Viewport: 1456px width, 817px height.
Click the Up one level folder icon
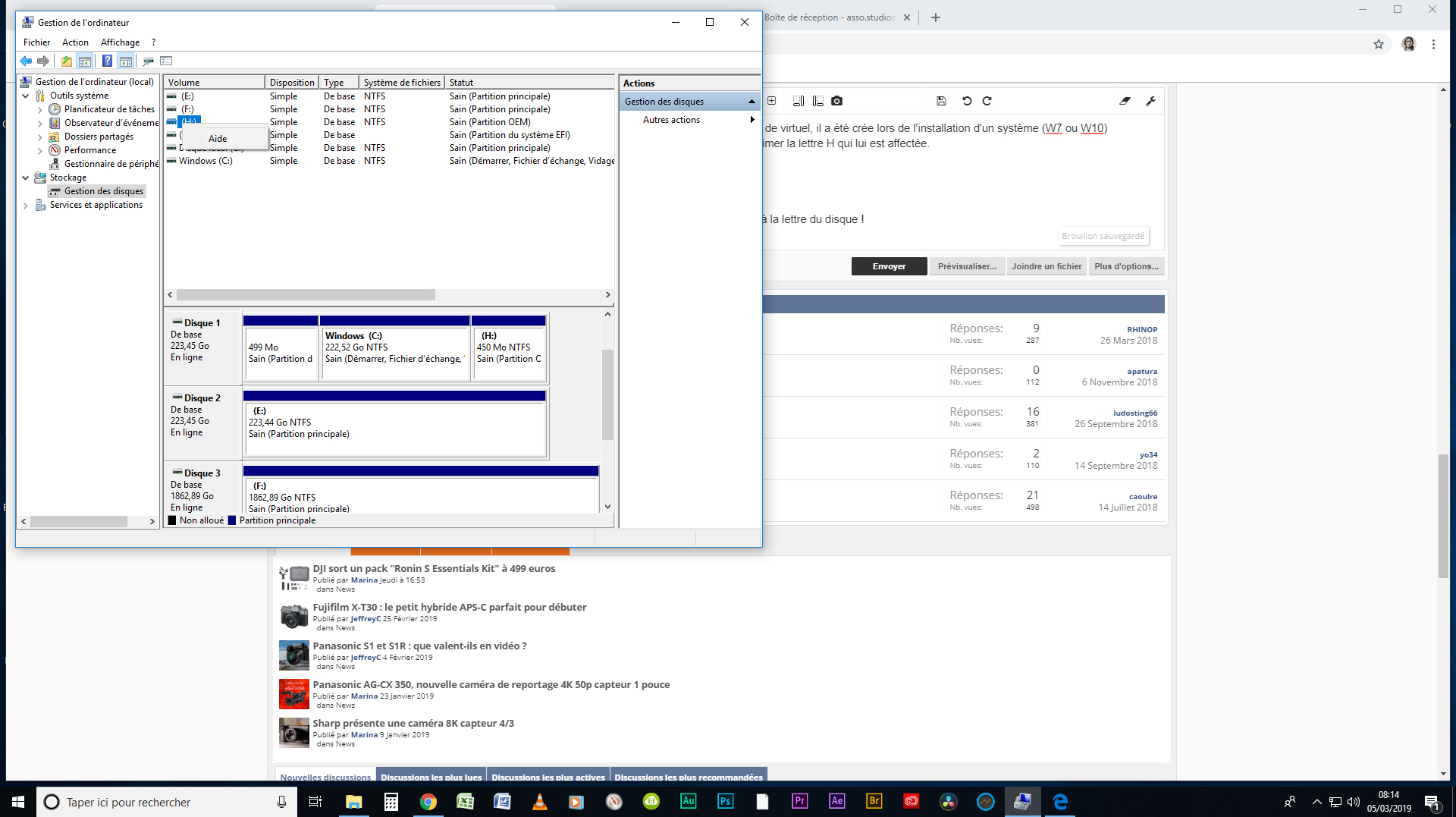point(67,61)
